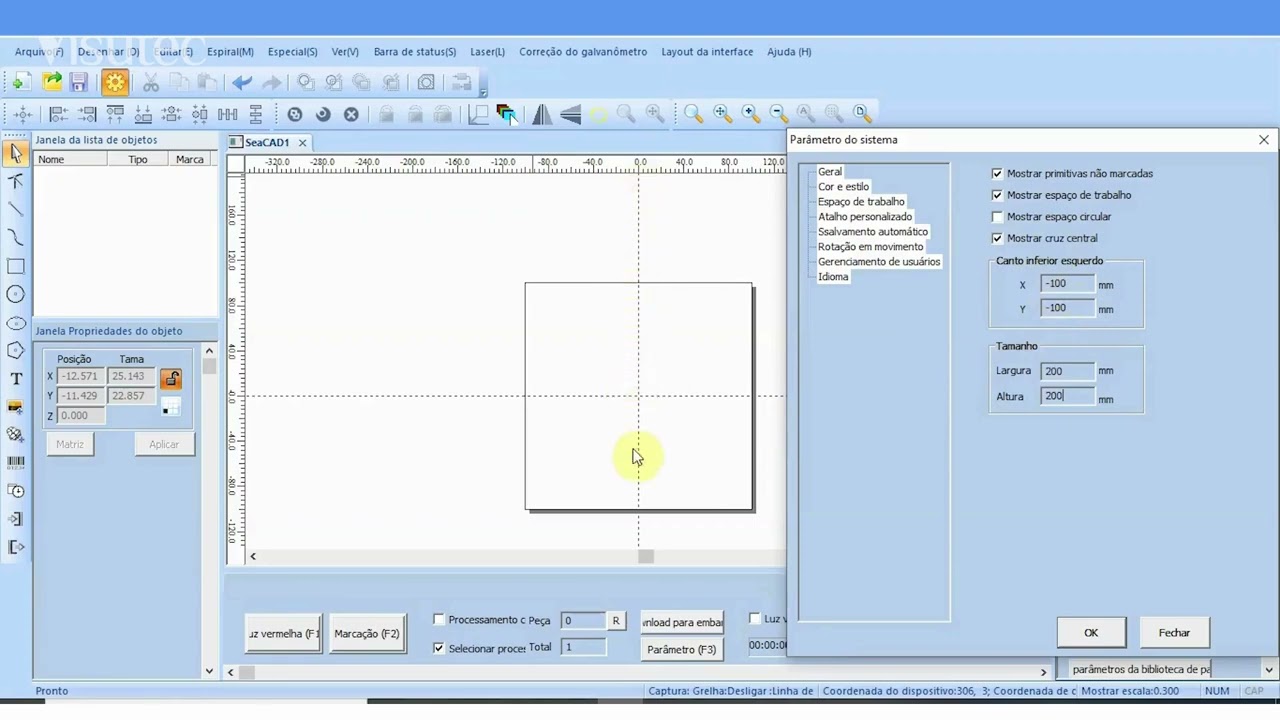Image resolution: width=1280 pixels, height=720 pixels.
Task: Click the new file icon
Action: click(x=21, y=82)
